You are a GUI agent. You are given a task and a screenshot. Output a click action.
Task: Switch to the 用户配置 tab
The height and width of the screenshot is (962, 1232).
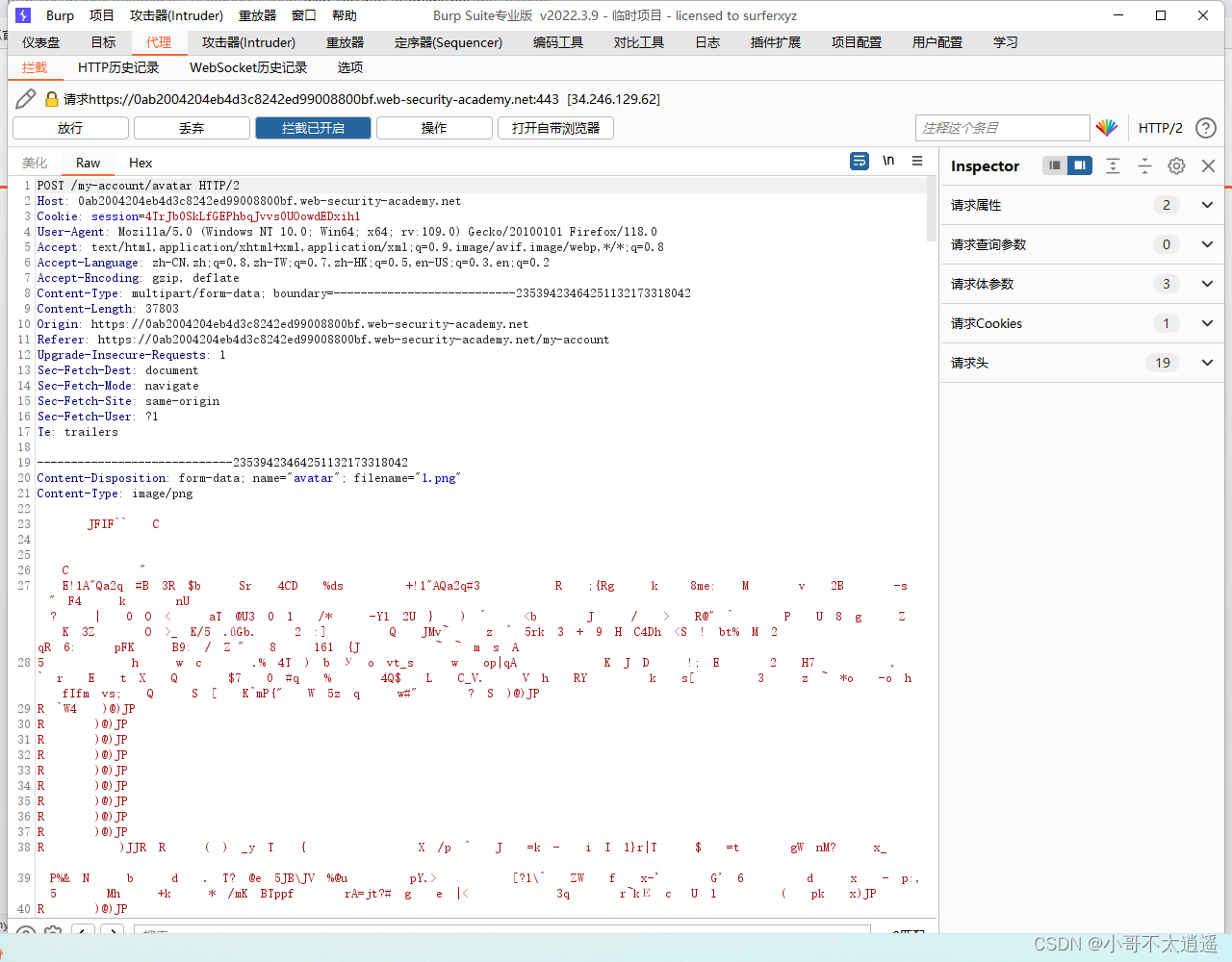(x=937, y=42)
